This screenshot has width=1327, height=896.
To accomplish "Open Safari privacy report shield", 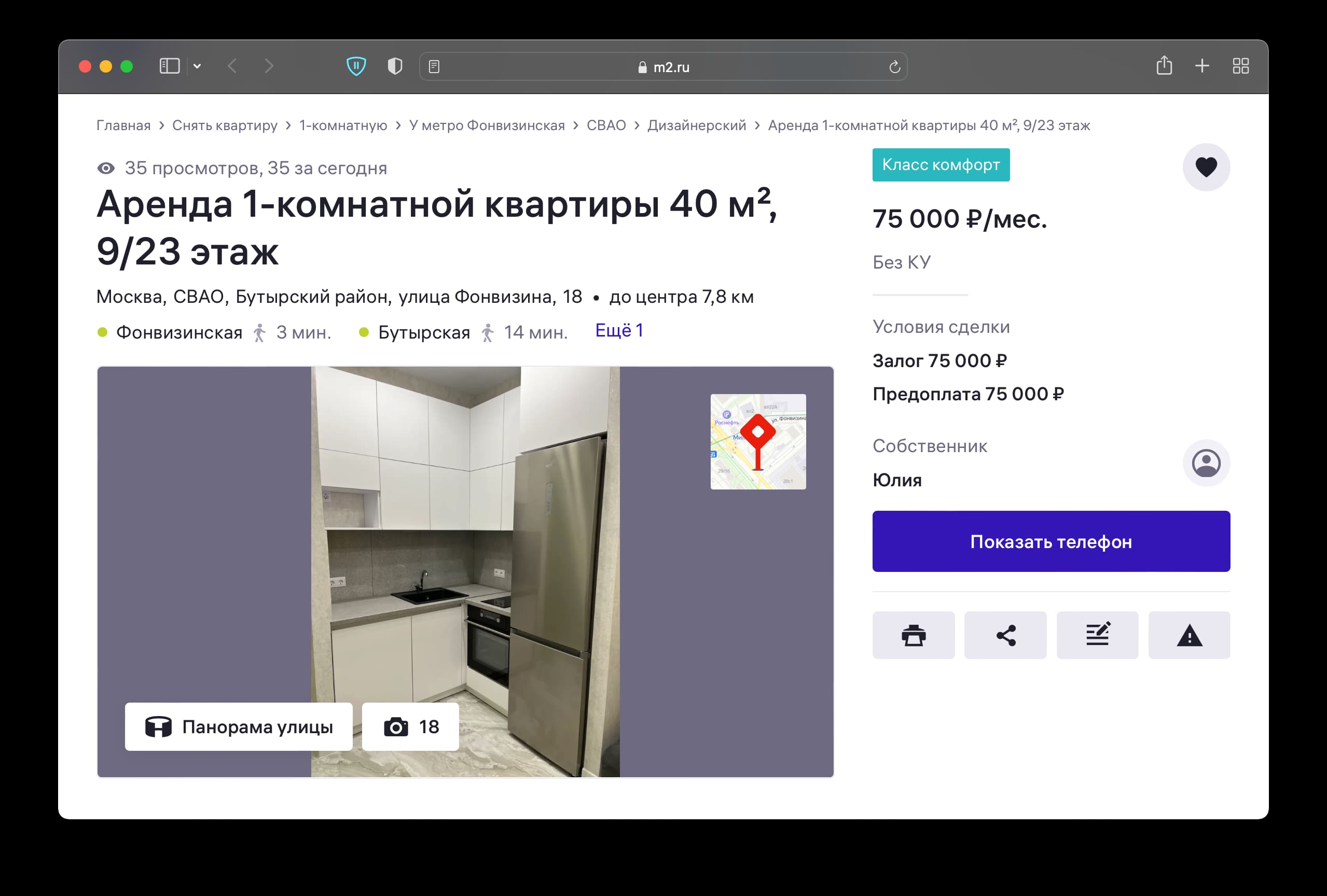I will click(x=395, y=66).
